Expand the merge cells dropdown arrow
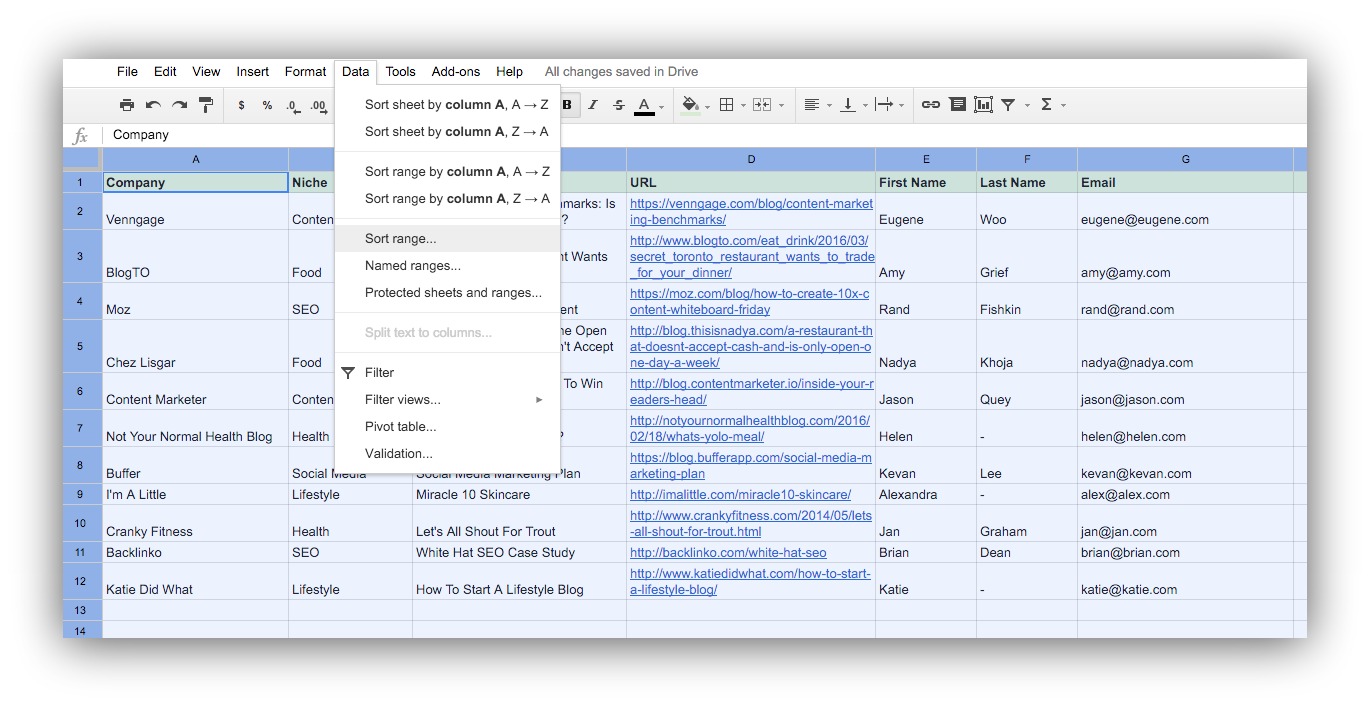1370x705 pixels. (x=780, y=106)
